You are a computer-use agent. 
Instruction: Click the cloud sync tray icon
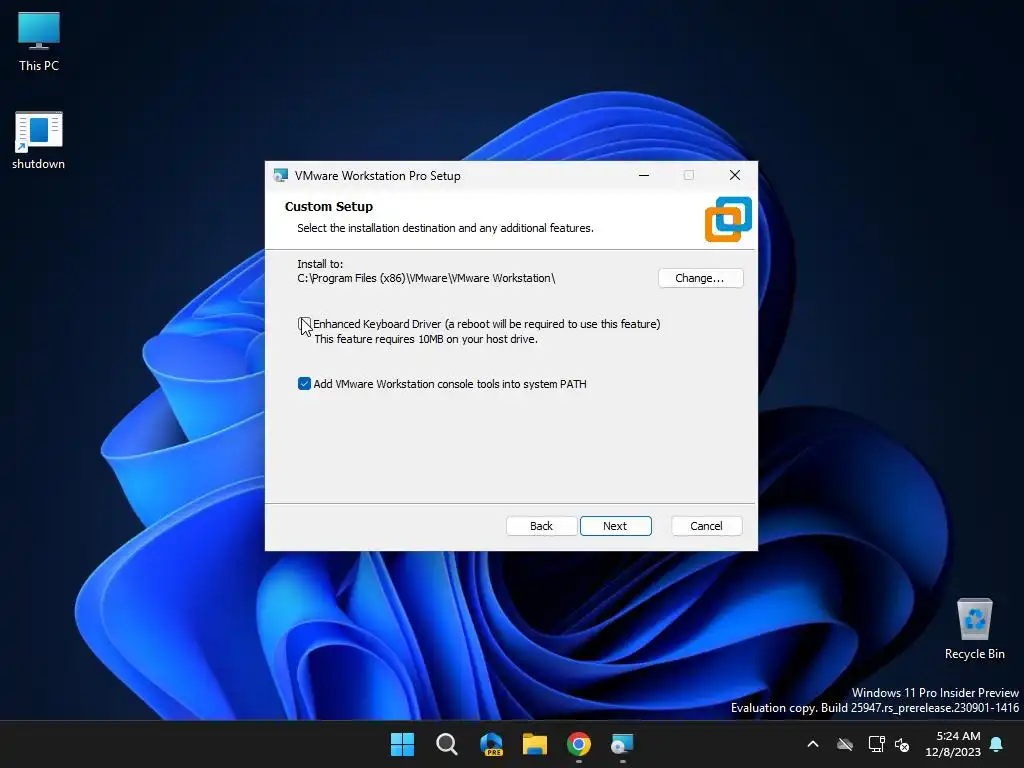[x=845, y=744]
